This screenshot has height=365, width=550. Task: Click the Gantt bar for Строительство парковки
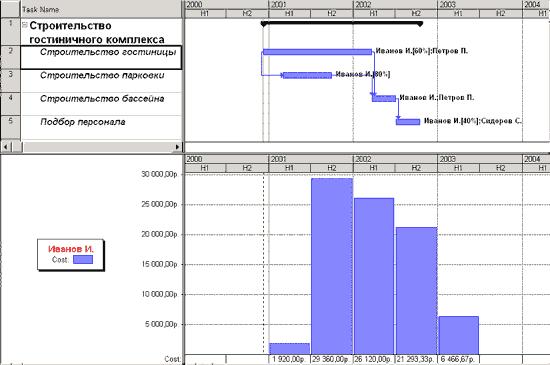point(307,75)
